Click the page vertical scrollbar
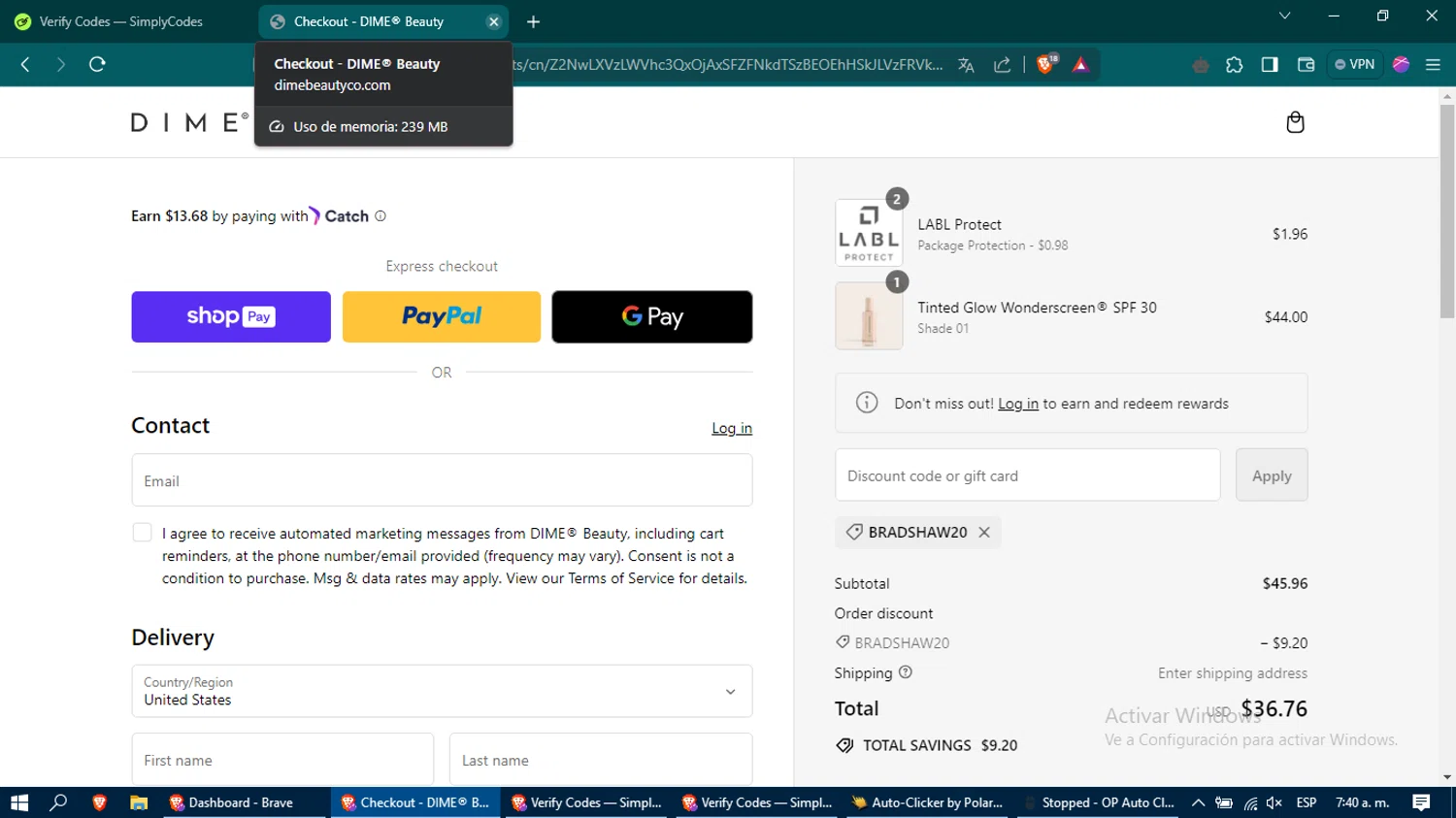This screenshot has height=818, width=1456. pos(1447,211)
